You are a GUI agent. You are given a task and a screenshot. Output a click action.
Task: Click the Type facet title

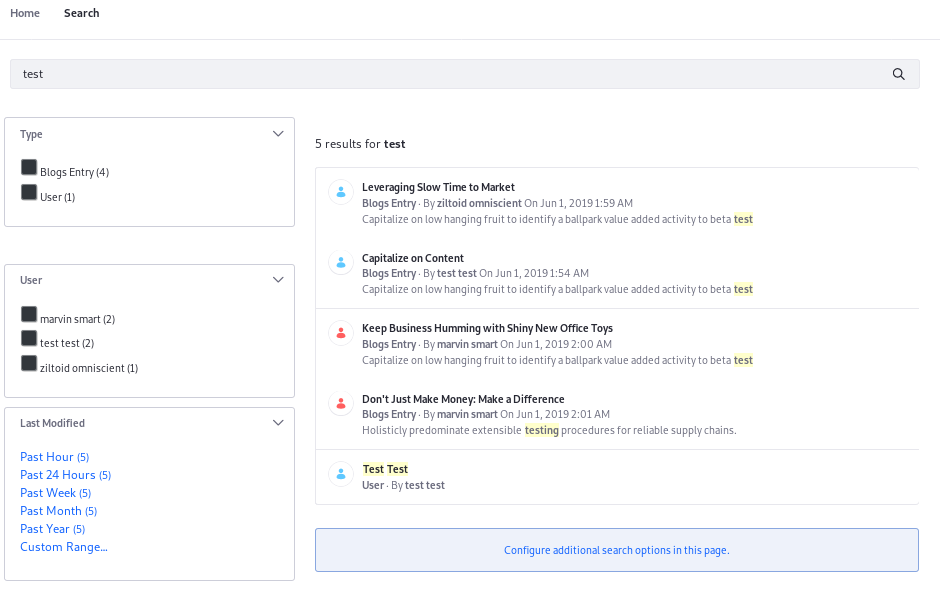(x=31, y=134)
